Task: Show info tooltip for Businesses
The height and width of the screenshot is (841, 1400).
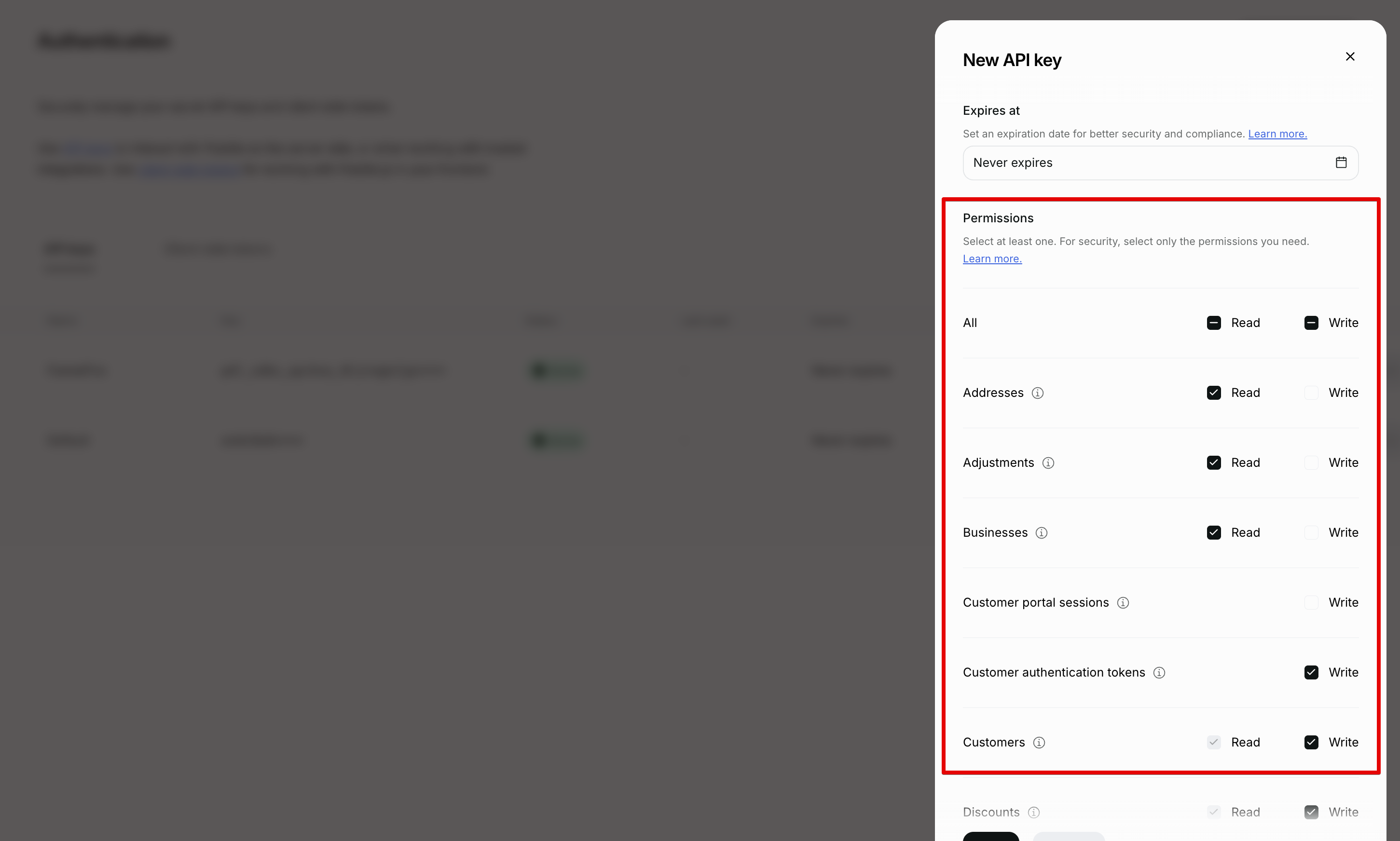Action: (x=1041, y=533)
